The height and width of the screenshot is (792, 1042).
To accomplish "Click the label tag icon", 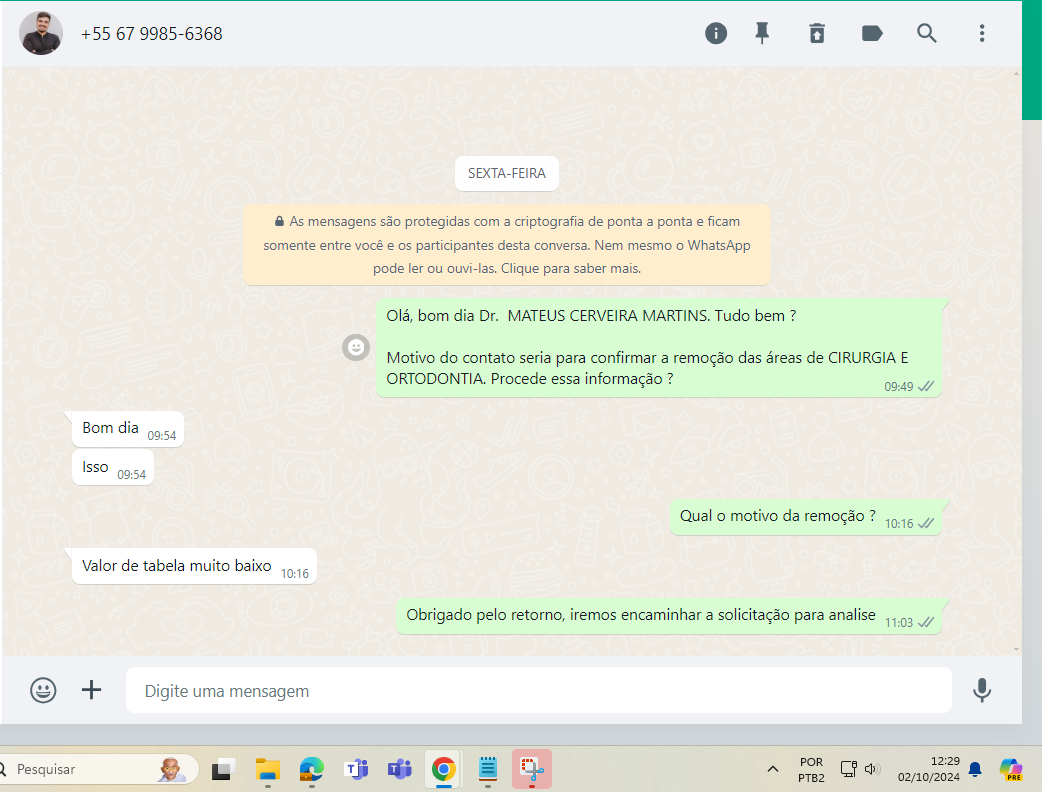I will coord(872,33).
